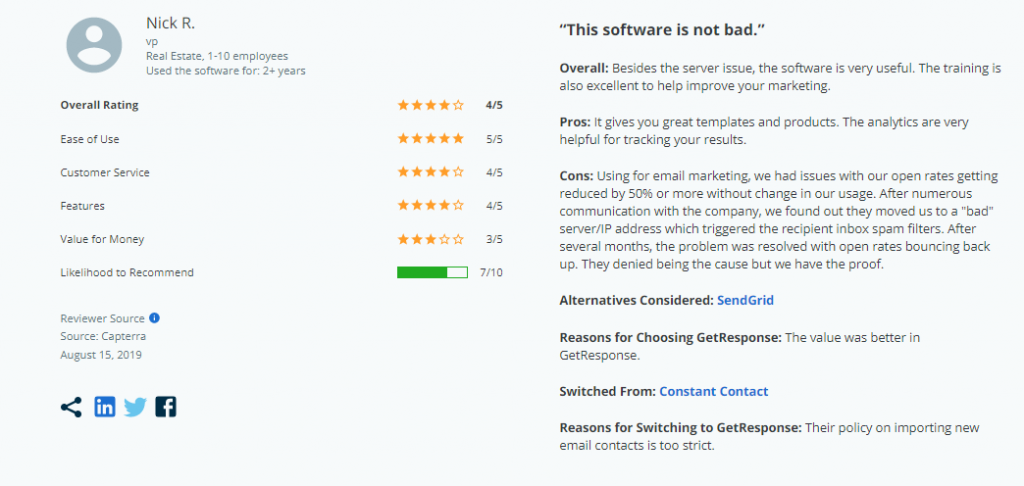Image resolution: width=1024 pixels, height=486 pixels.
Task: Click the Overall Rating stars
Action: tap(431, 105)
